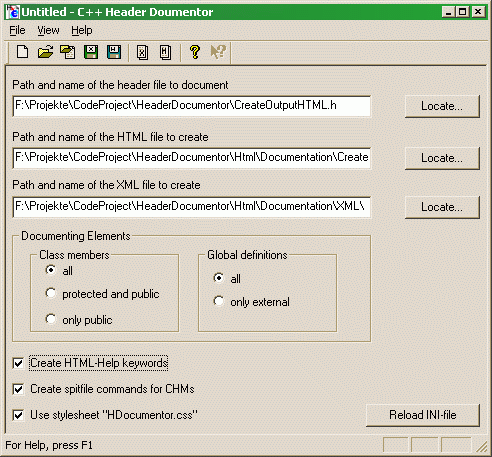Uncheck Create splitfile commands for CHMs
Screen dimensions: 492x457
tap(18, 389)
